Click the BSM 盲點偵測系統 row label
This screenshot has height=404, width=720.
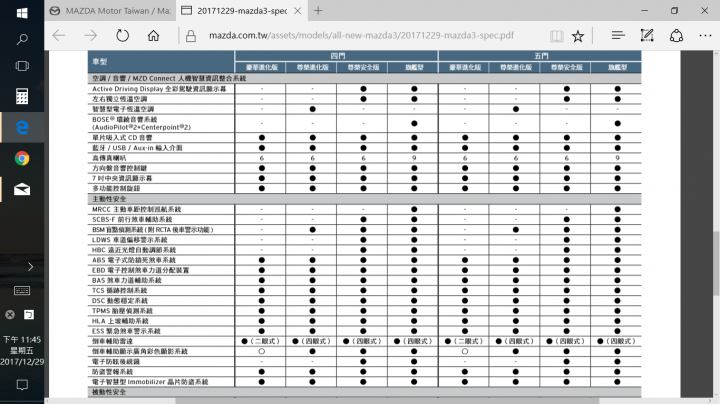[152, 230]
